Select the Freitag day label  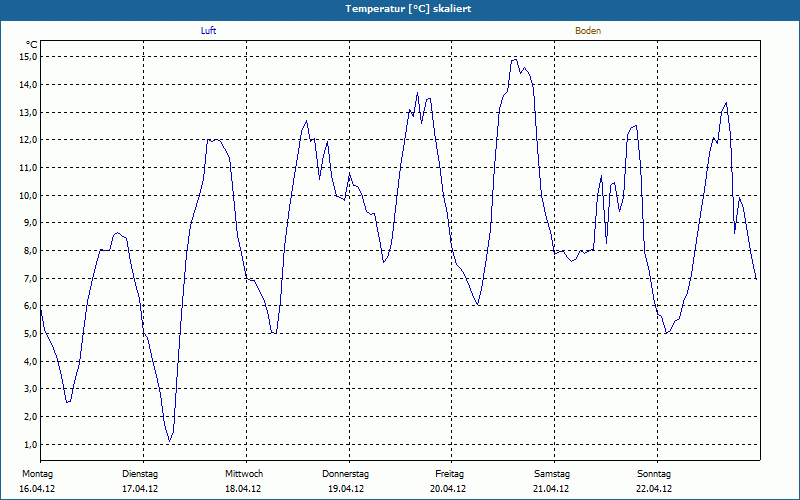[449, 474]
